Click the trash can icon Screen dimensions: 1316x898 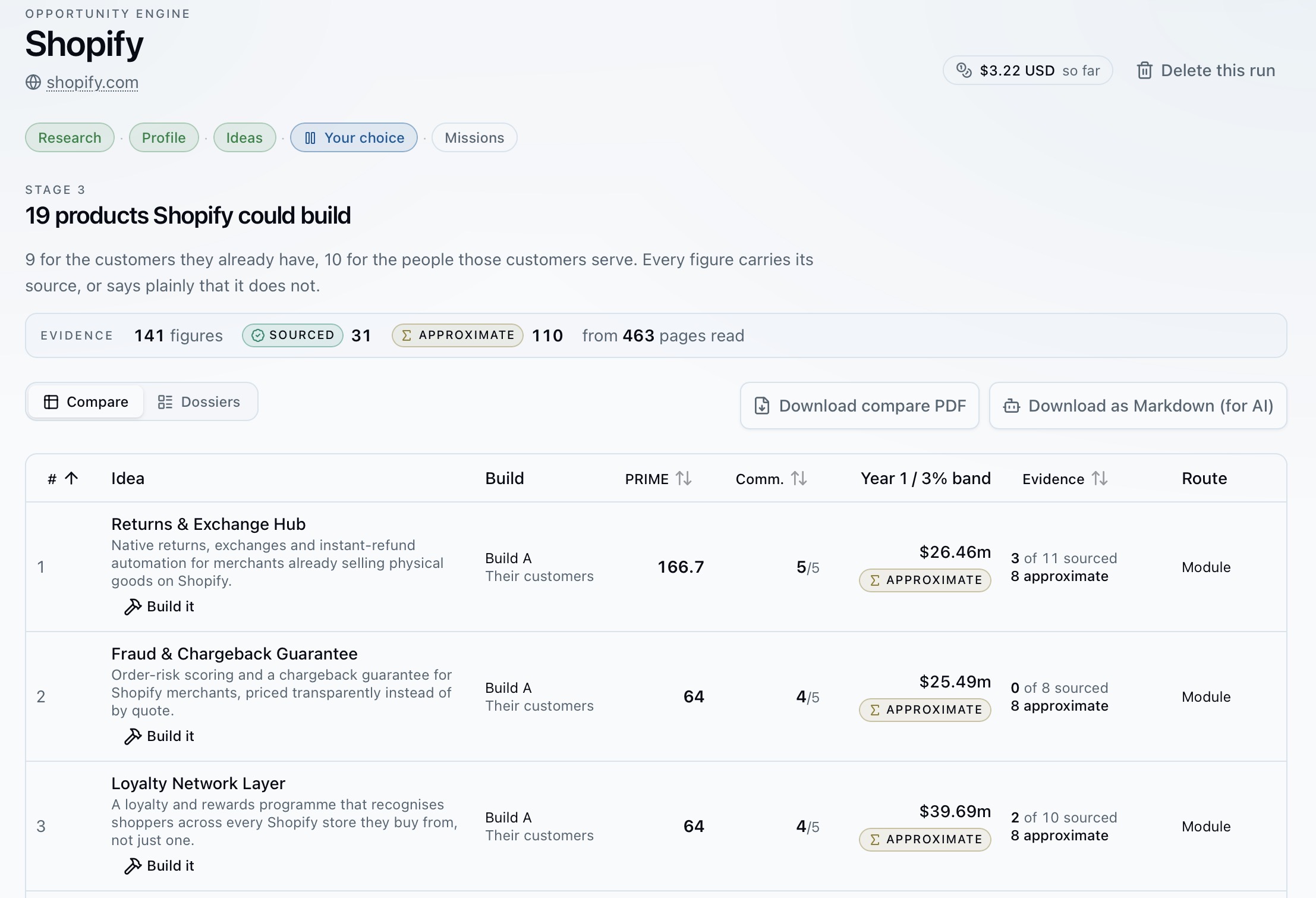coord(1144,70)
